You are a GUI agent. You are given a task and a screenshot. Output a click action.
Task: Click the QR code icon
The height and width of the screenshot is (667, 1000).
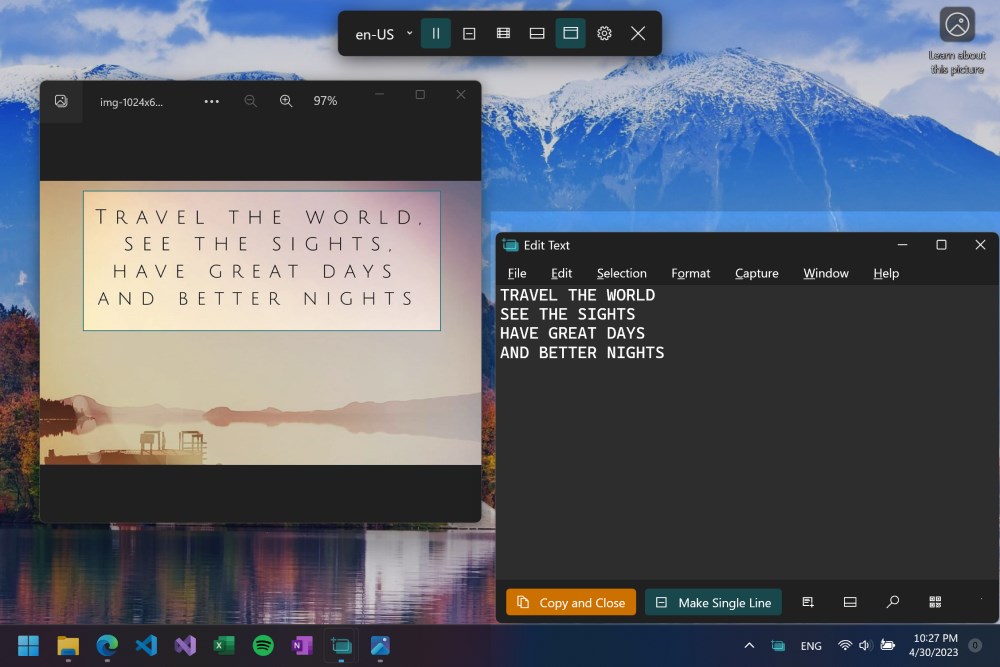pos(936,603)
